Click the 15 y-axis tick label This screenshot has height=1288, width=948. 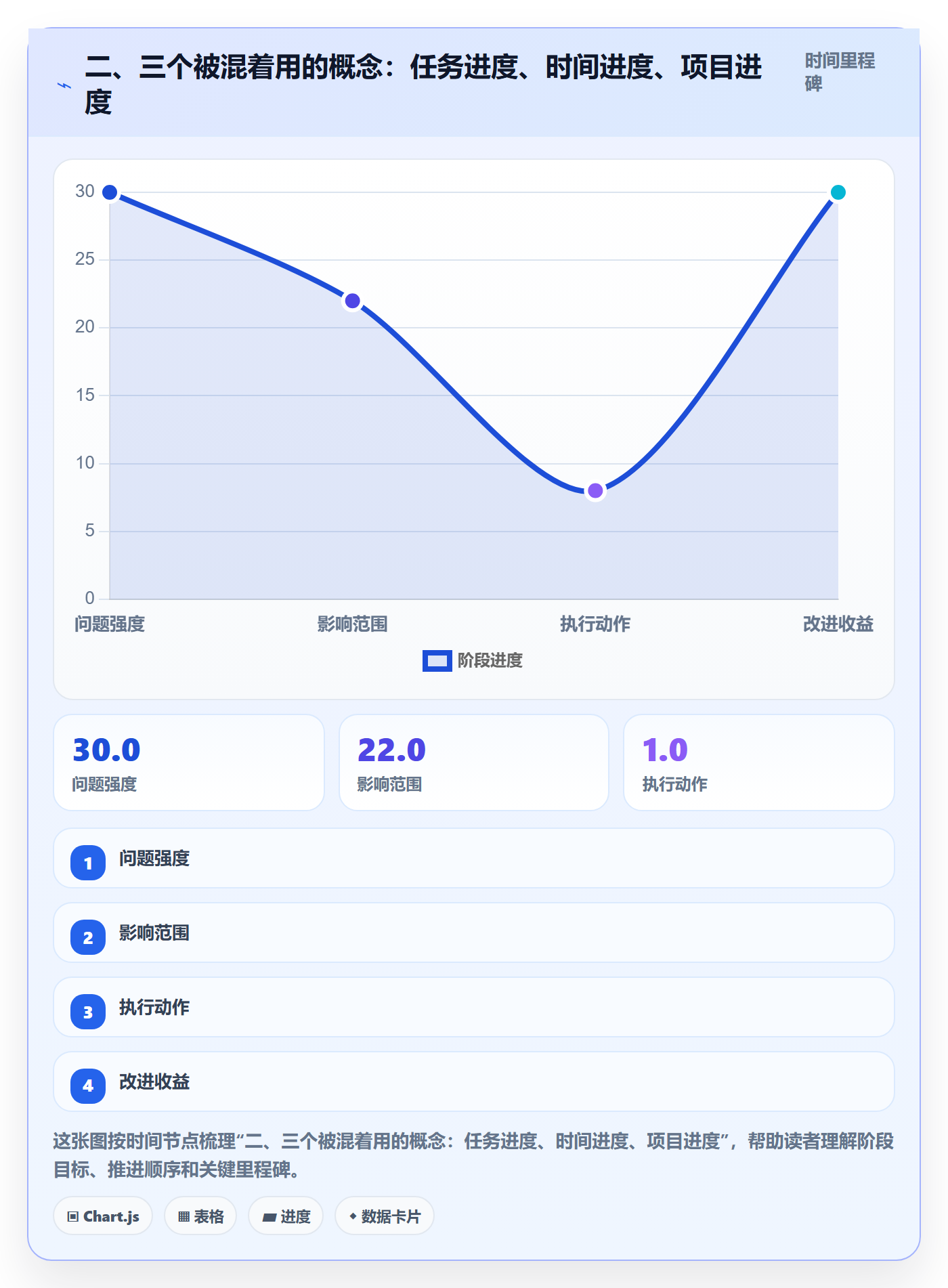(85, 395)
